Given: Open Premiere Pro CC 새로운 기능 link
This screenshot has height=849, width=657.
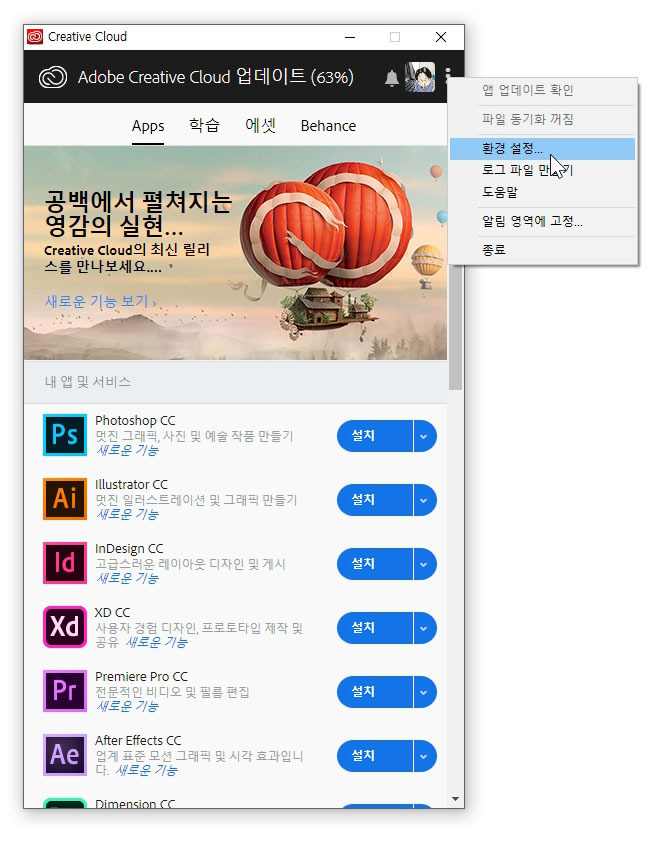Looking at the screenshot, I should 127,706.
